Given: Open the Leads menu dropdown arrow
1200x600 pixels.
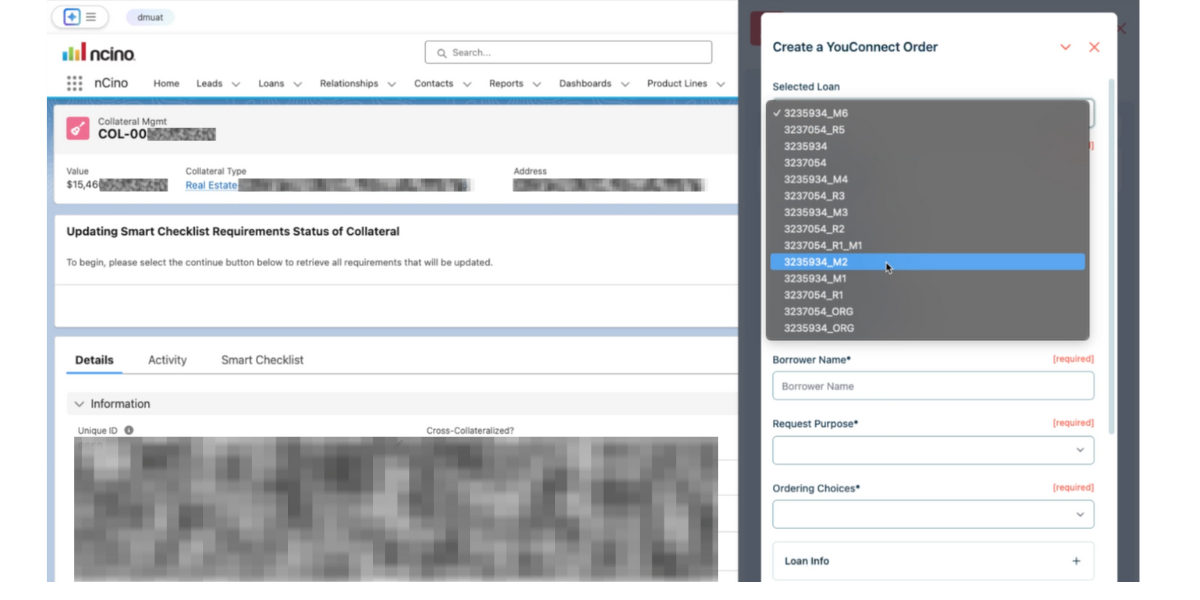Looking at the screenshot, I should tap(236, 84).
